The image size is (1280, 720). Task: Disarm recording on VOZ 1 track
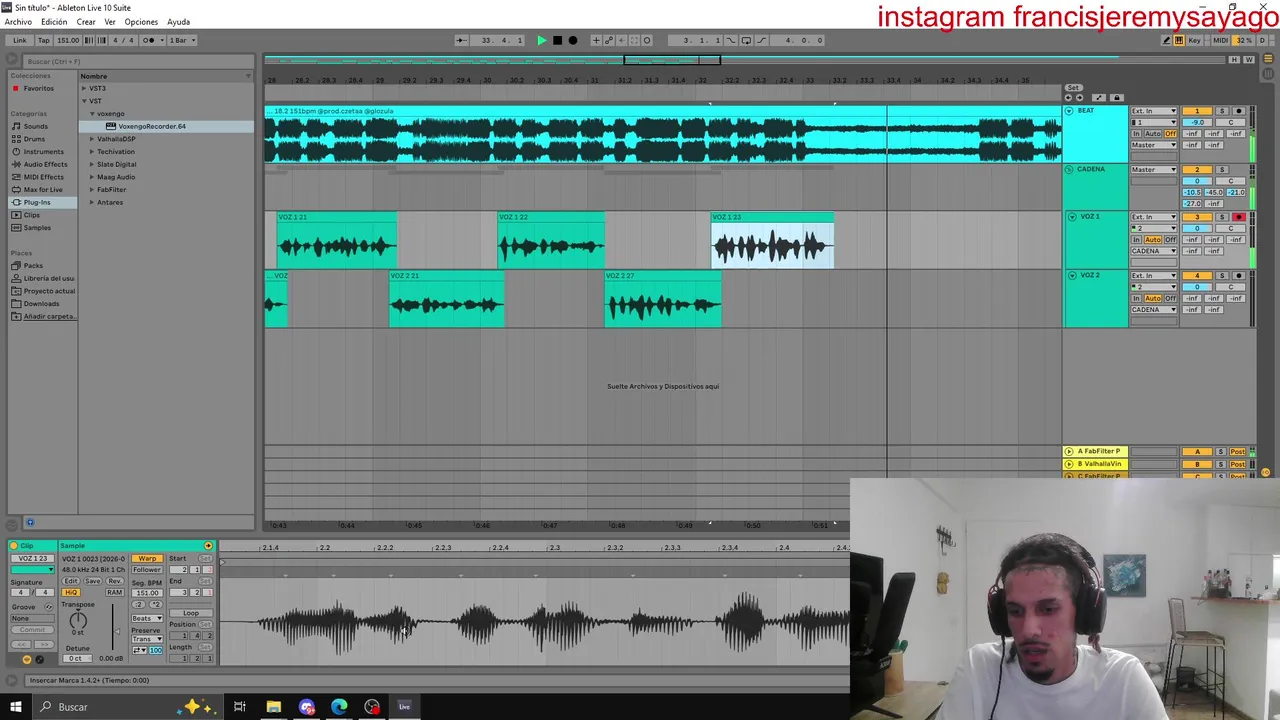[1239, 217]
